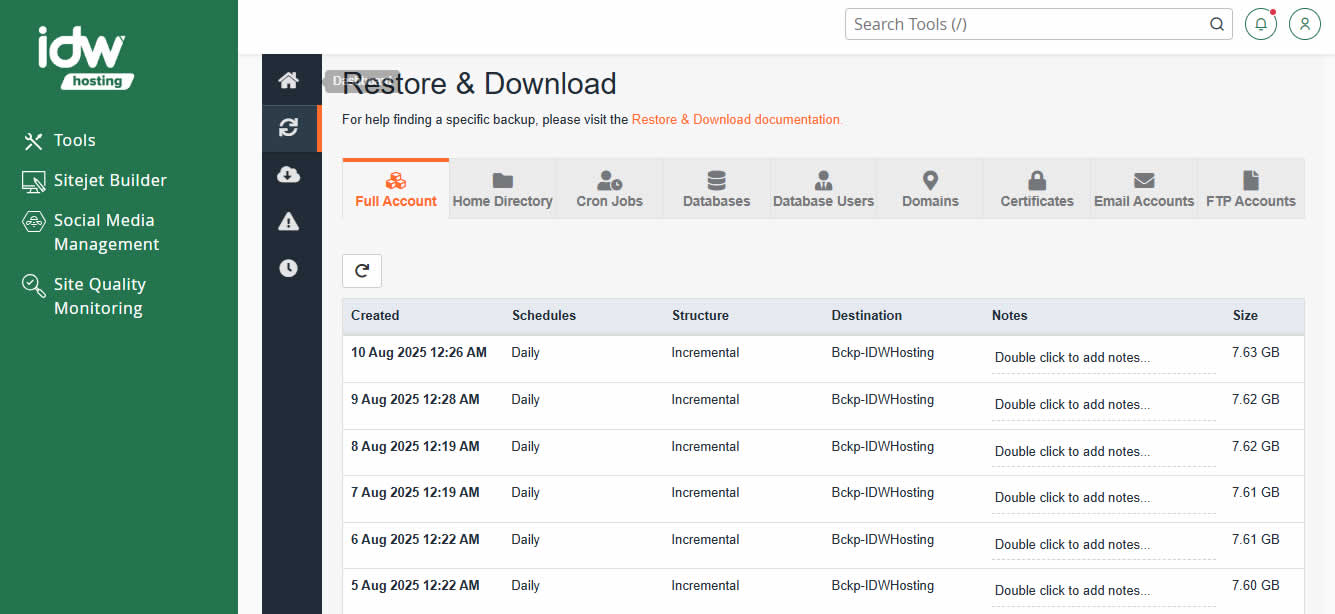Click the search magnifier icon
Screen dimensions: 1335x614
point(1217,24)
